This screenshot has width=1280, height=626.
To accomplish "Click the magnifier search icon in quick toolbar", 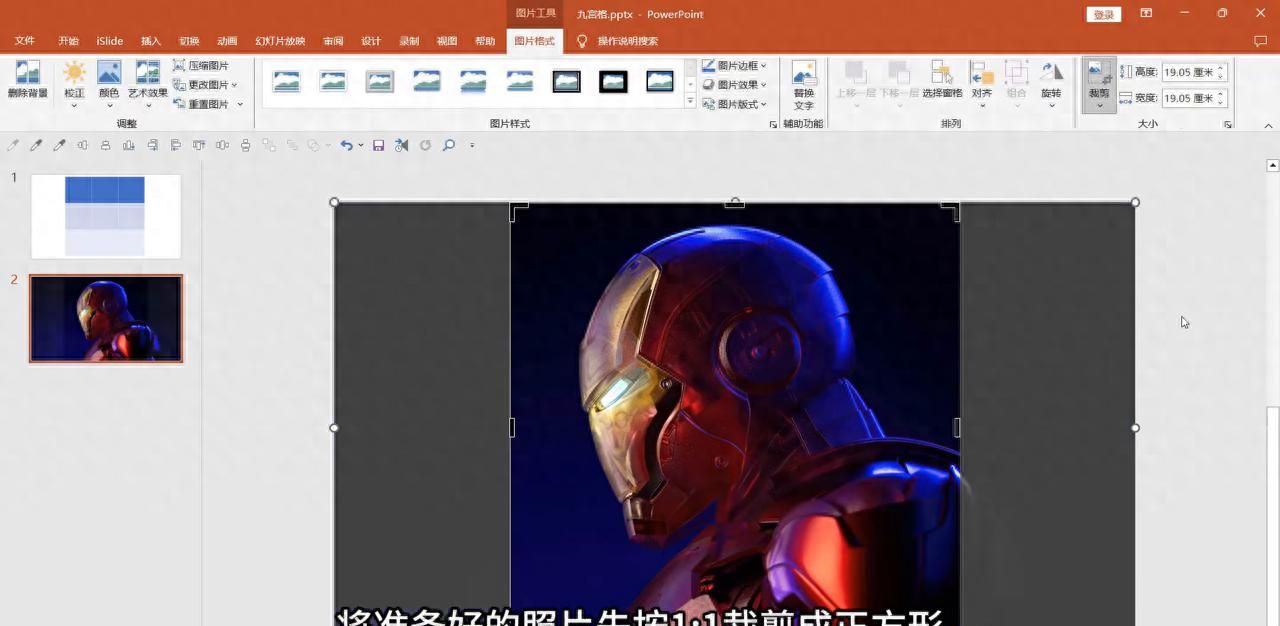I will pyautogui.click(x=449, y=145).
